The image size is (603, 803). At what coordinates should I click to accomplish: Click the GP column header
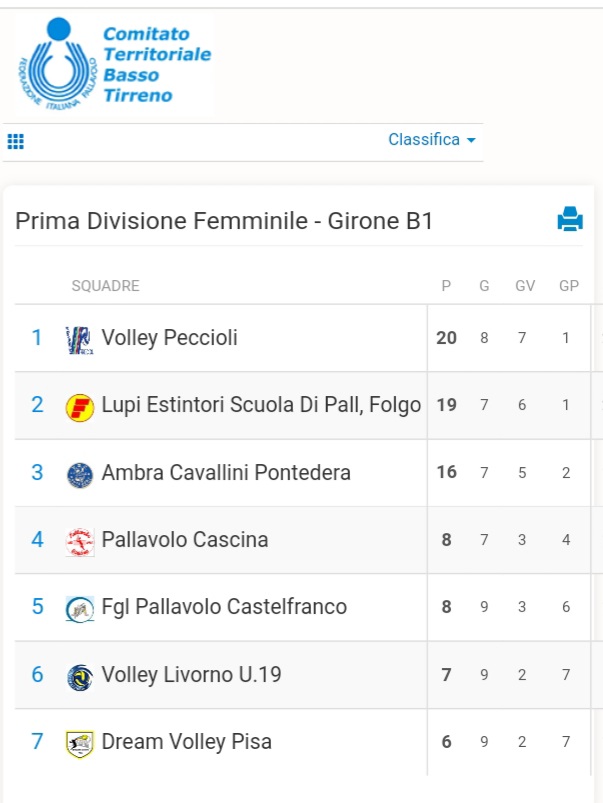pos(569,286)
